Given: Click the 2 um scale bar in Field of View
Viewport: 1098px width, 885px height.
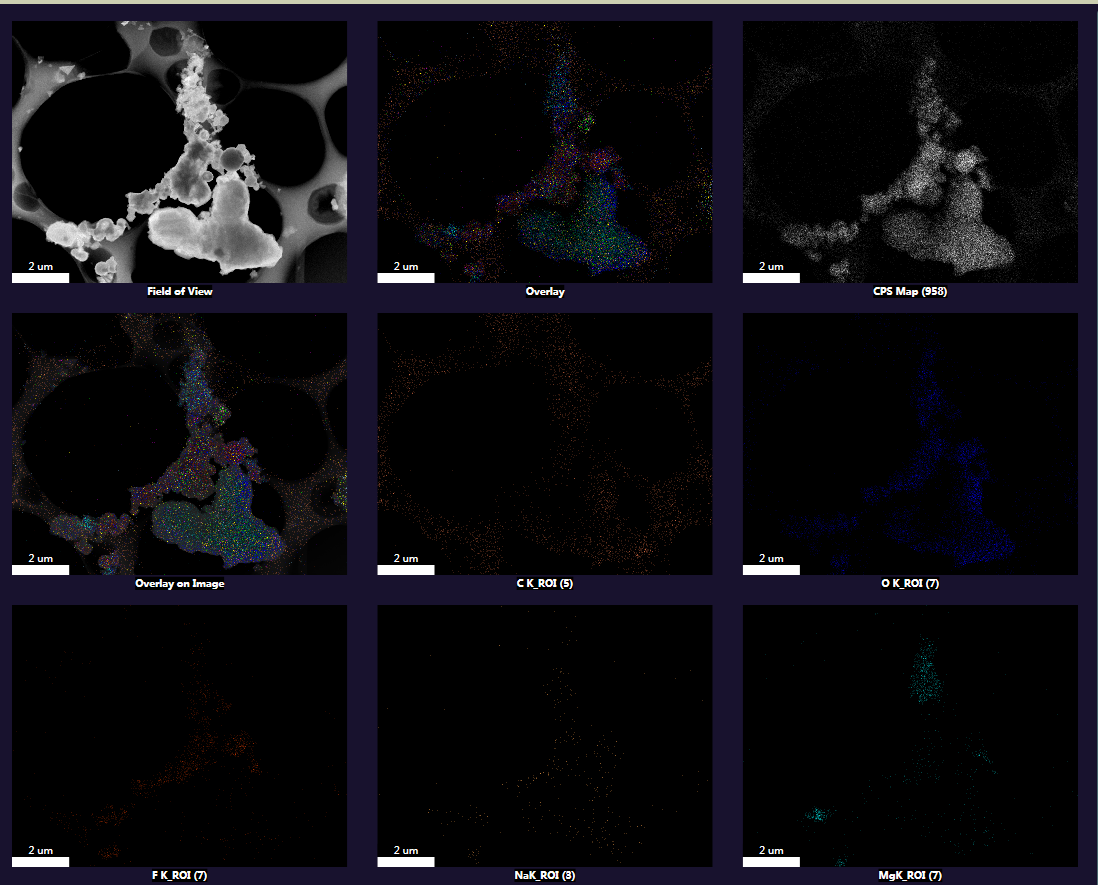Looking at the screenshot, I should [41, 278].
